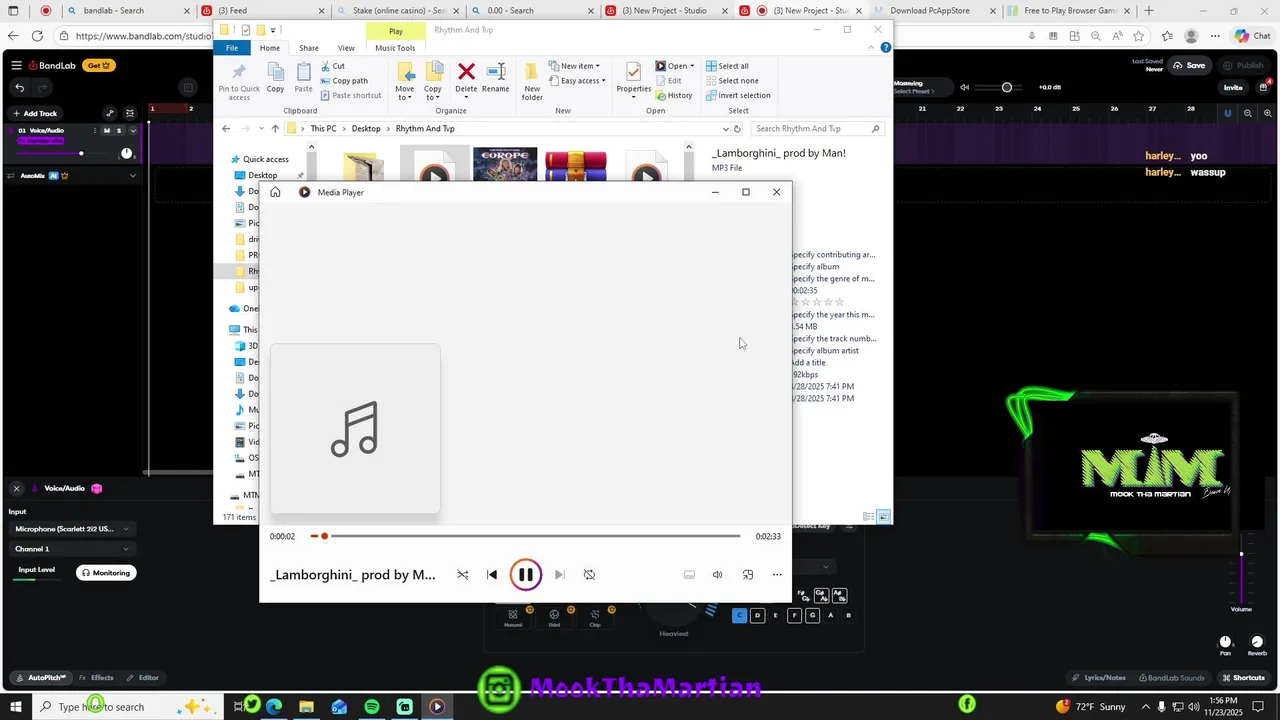The image size is (1280, 720).
Task: Click Rename in File Explorer ribbon
Action: point(495,78)
